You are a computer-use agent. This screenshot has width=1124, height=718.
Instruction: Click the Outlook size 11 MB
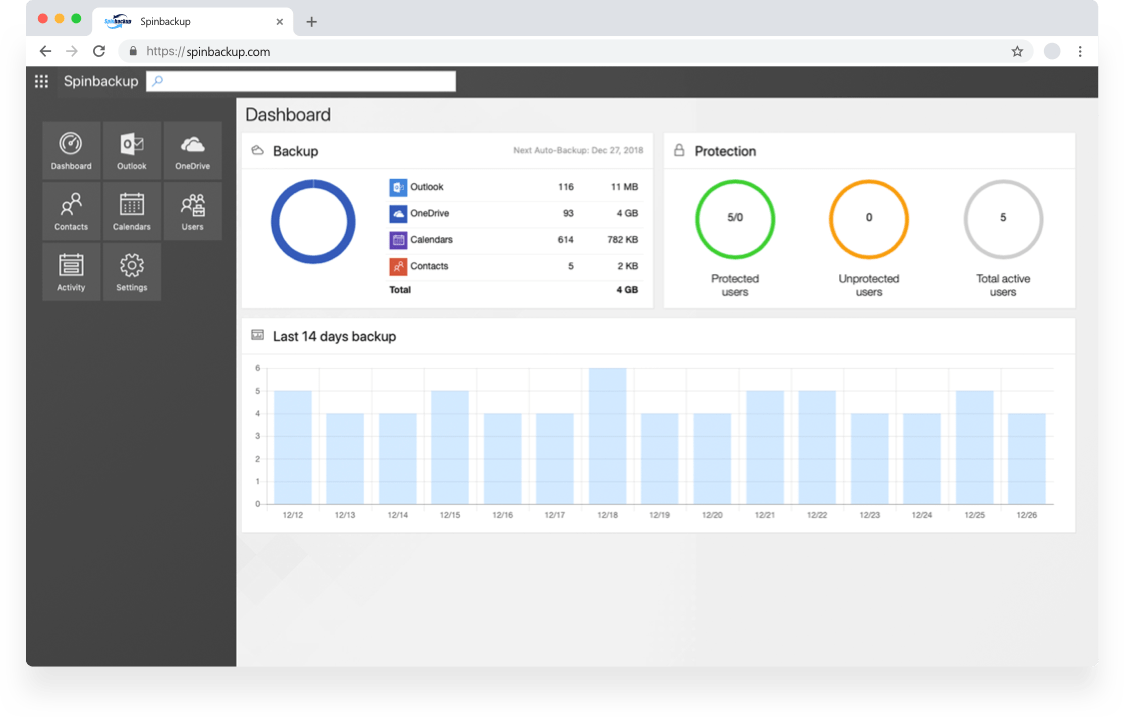click(x=624, y=187)
